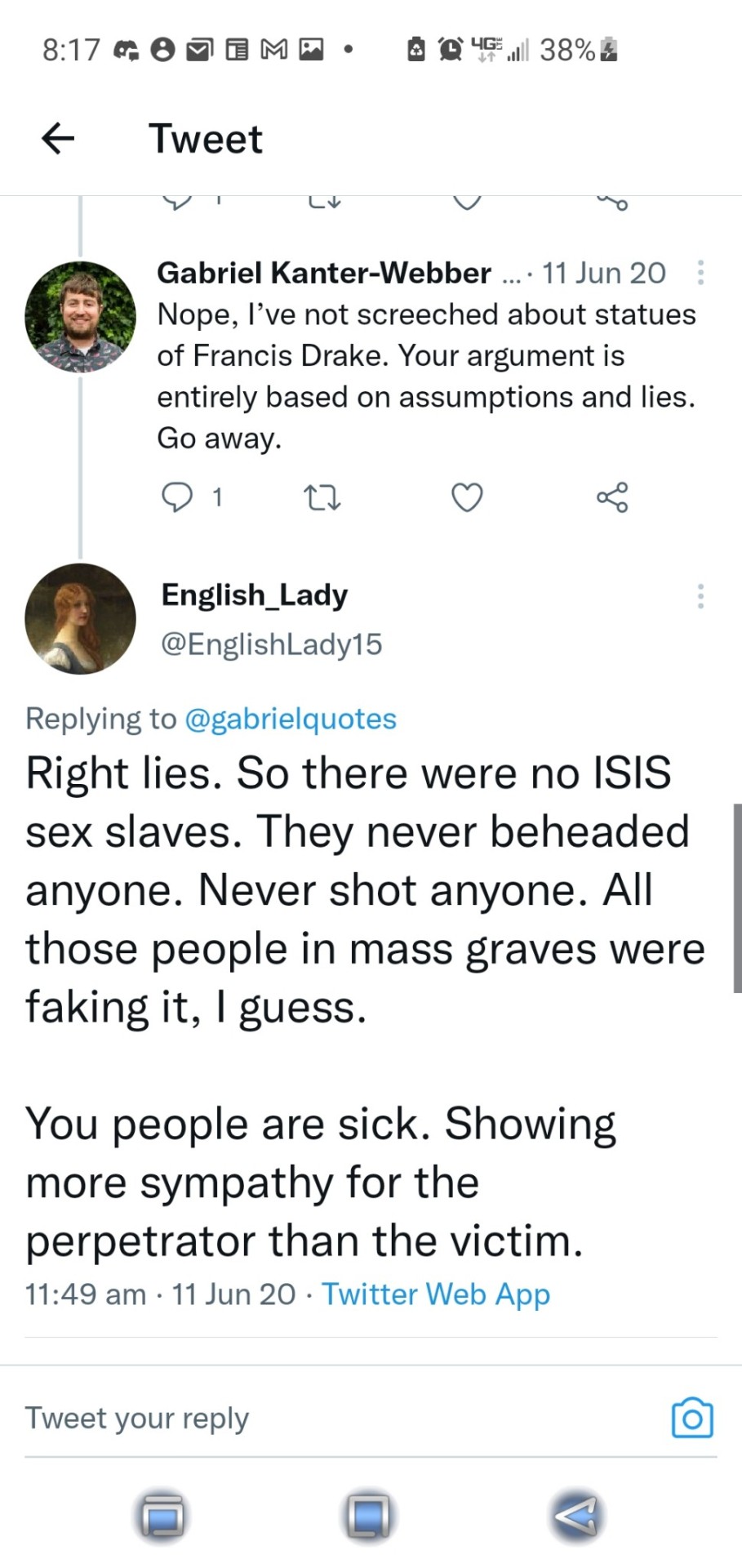Click the page scrollbar on right edge
742x1568 pixels.
(737, 898)
